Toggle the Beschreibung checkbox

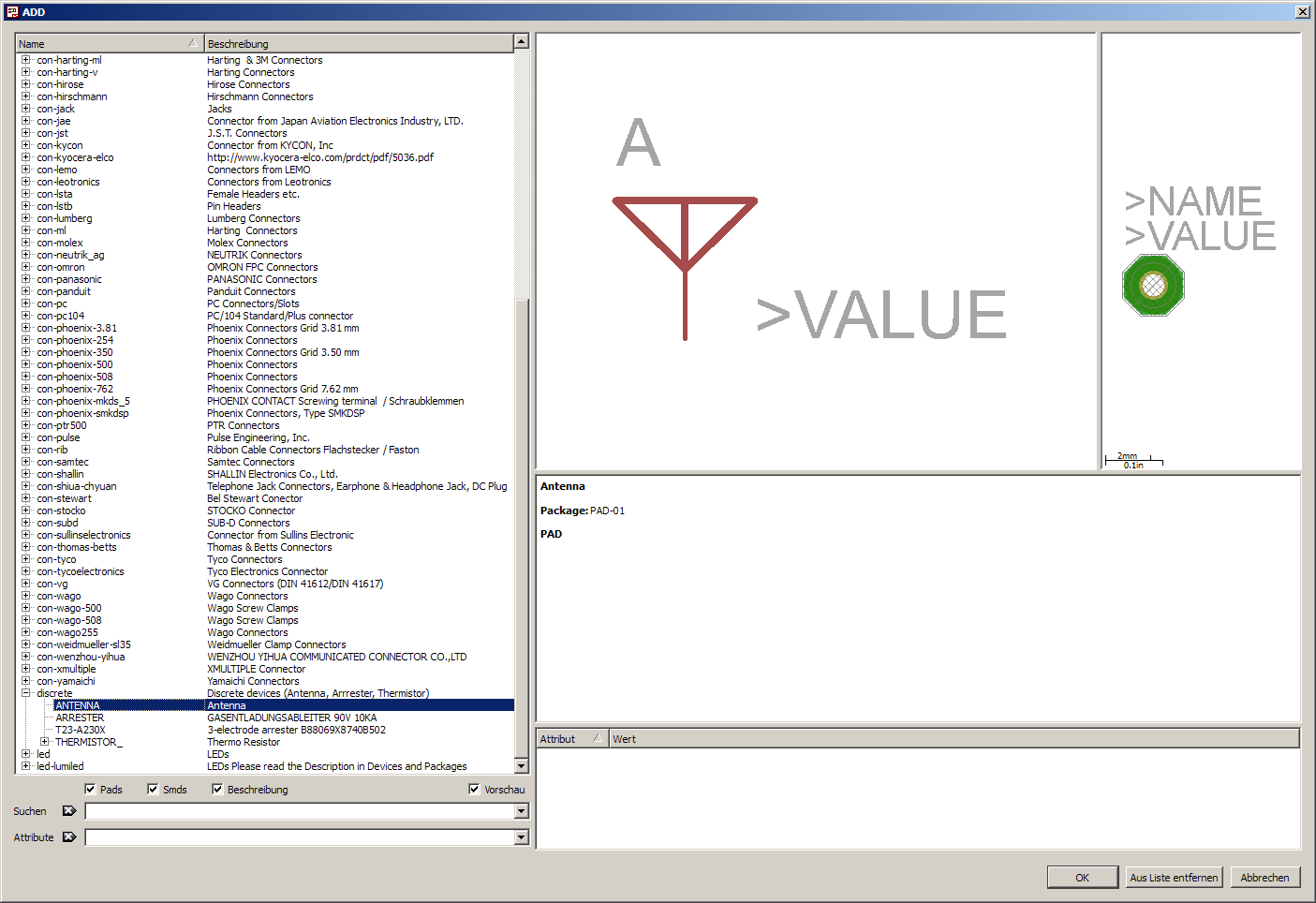[217, 790]
